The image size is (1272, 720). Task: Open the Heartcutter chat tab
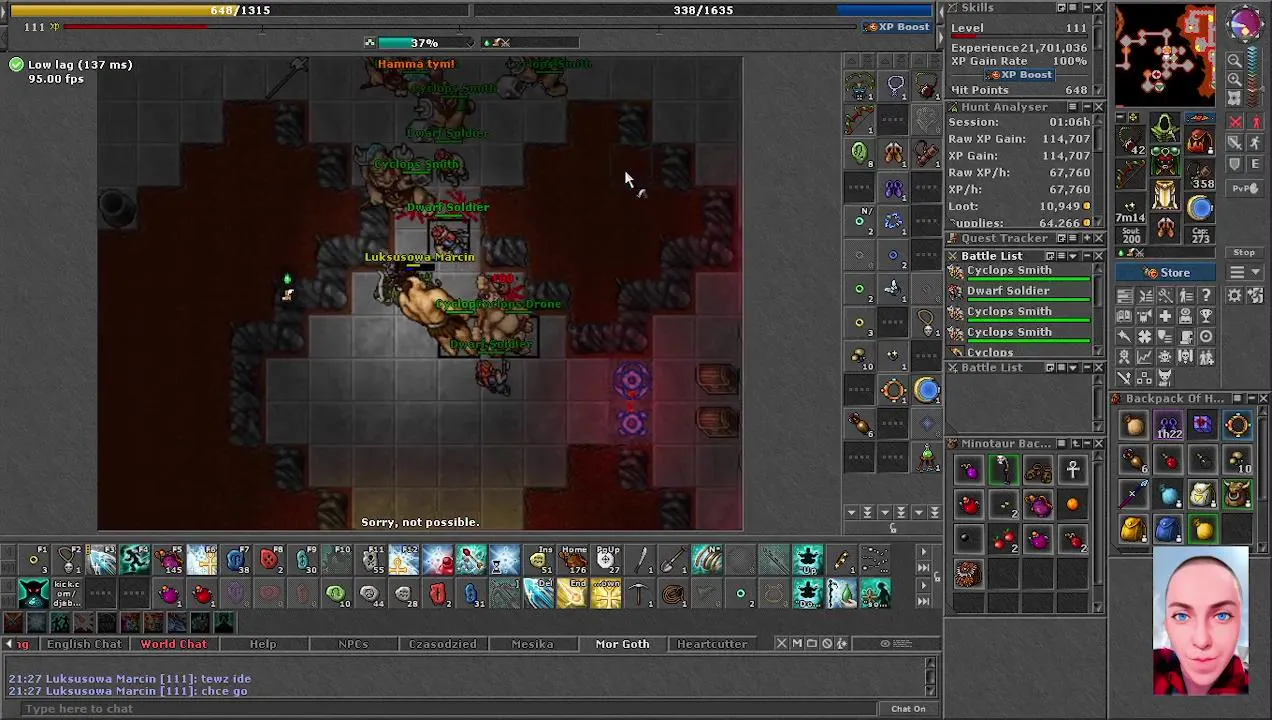click(x=712, y=644)
